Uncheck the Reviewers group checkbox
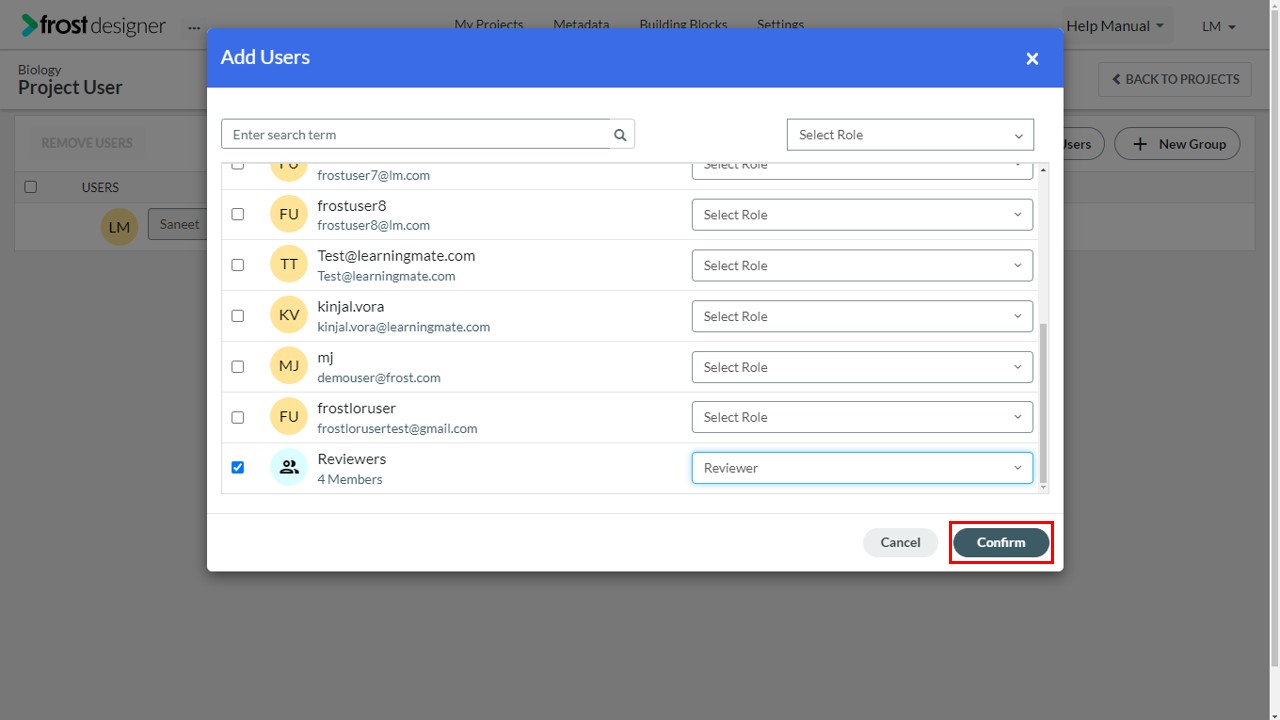The height and width of the screenshot is (720, 1280). 237,467
